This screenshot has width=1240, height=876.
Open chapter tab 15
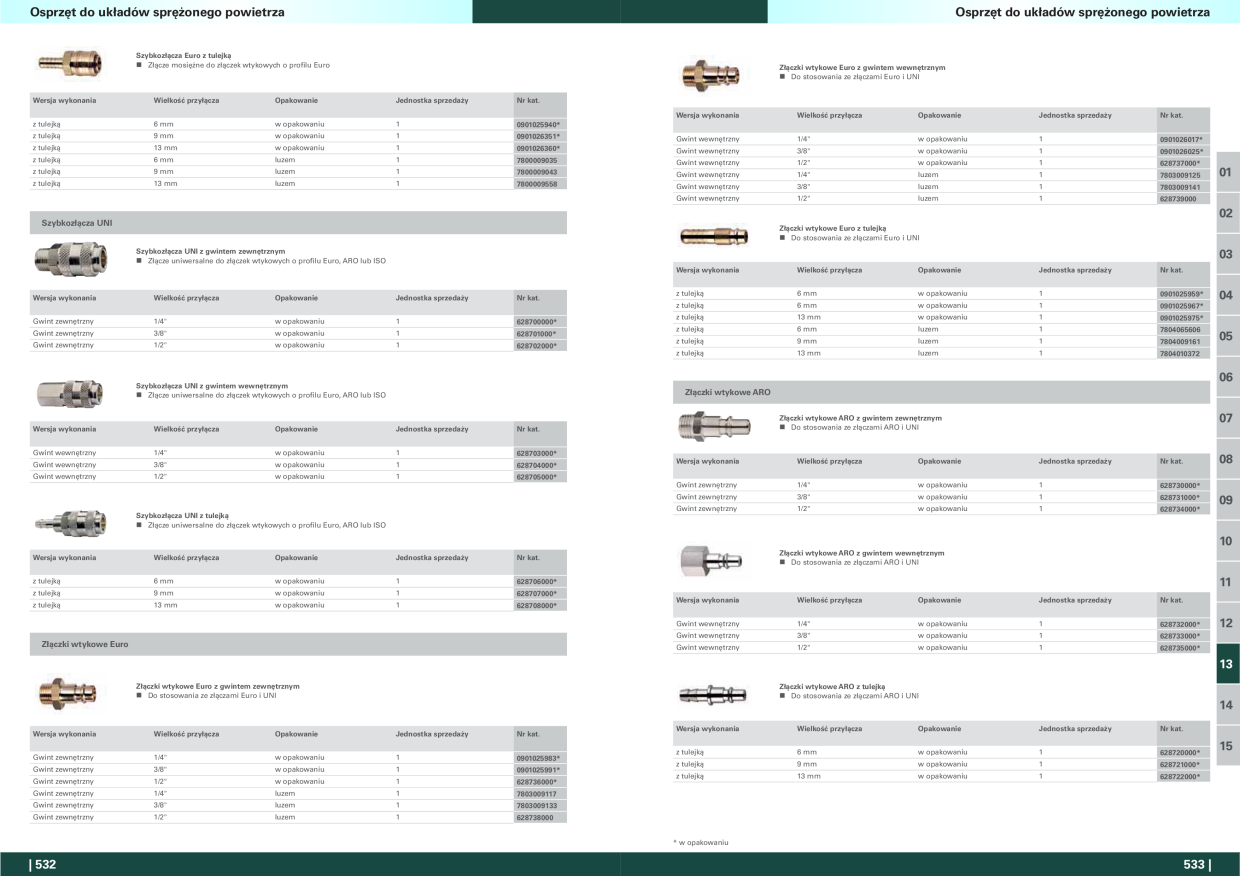(x=1228, y=746)
